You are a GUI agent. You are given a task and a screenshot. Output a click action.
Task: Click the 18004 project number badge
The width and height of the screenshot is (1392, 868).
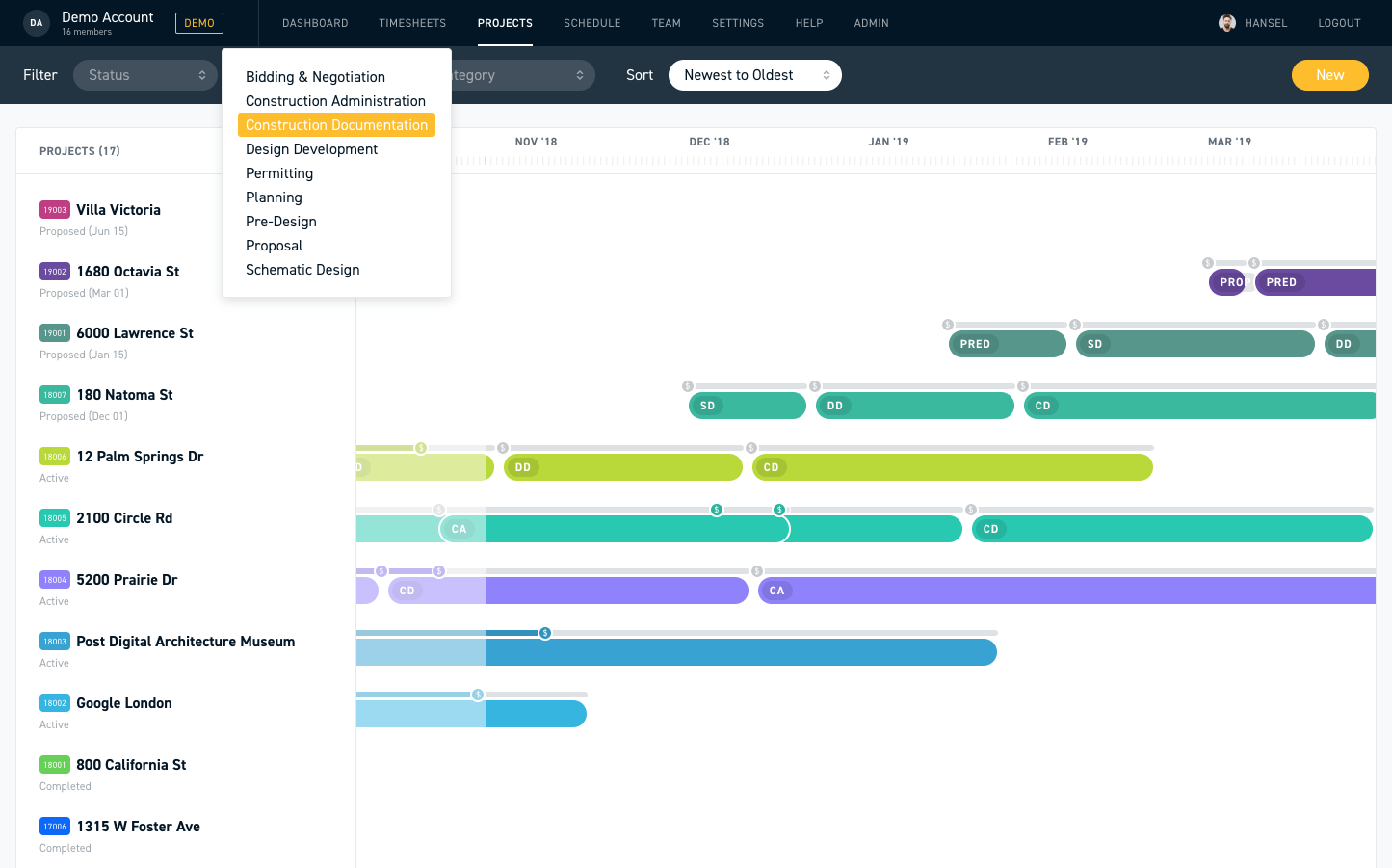[x=55, y=580]
